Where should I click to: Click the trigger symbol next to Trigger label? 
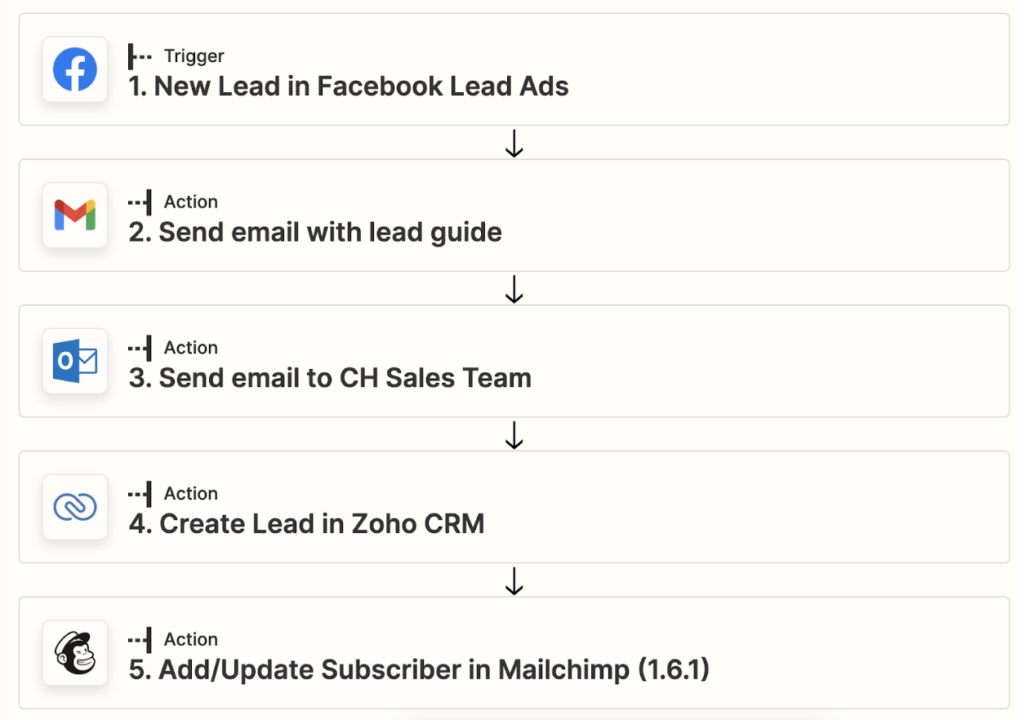[140, 56]
